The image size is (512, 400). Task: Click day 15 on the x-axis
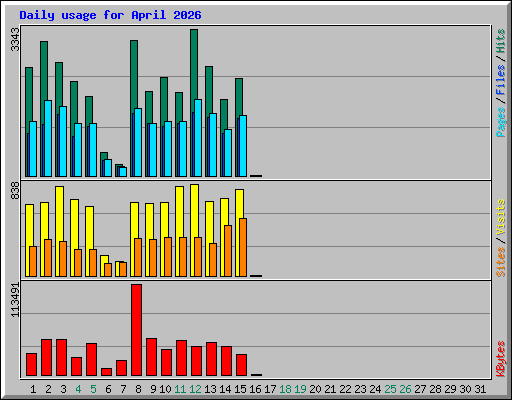pyautogui.click(x=240, y=389)
